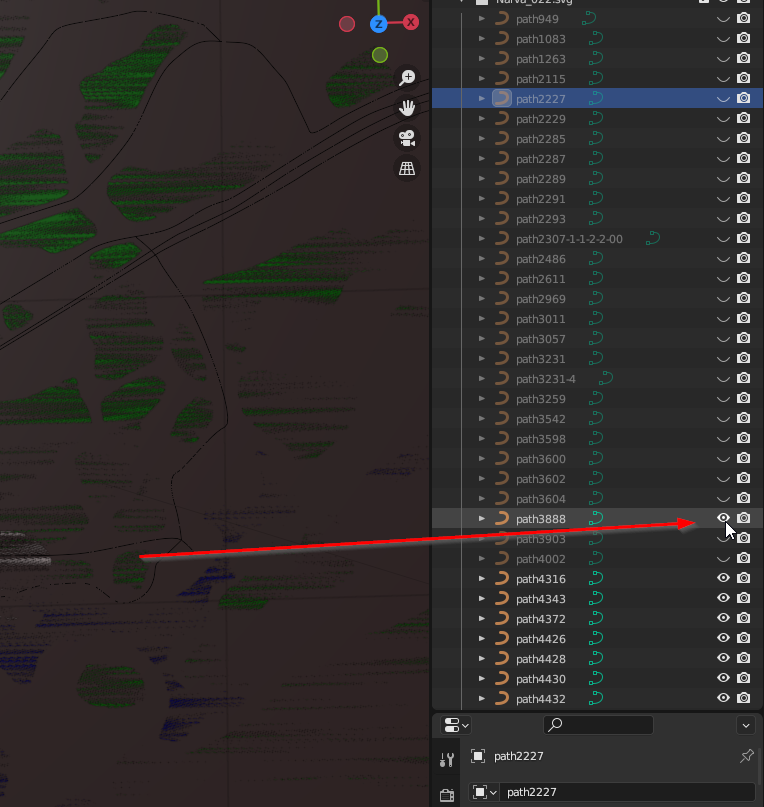Viewport: 764px width, 807px height.
Task: Expand the path949 tree row
Action: [482, 19]
